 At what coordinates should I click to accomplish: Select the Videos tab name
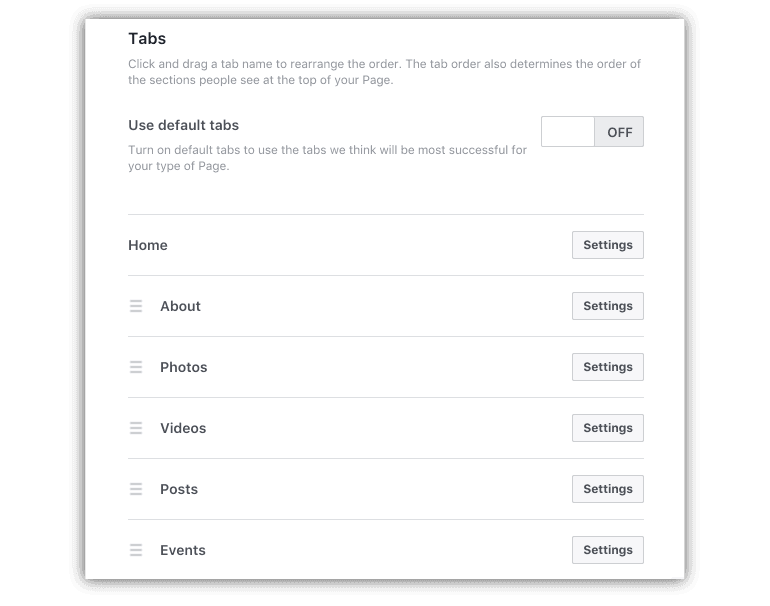[183, 428]
